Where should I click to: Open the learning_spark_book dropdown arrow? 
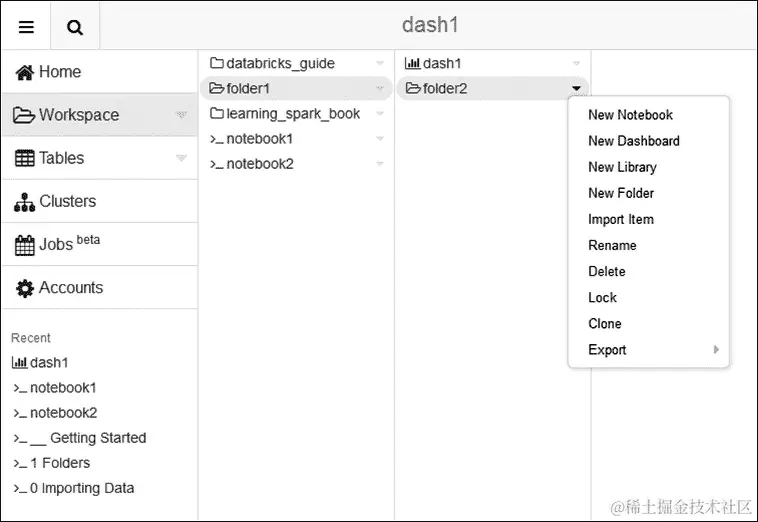380,114
